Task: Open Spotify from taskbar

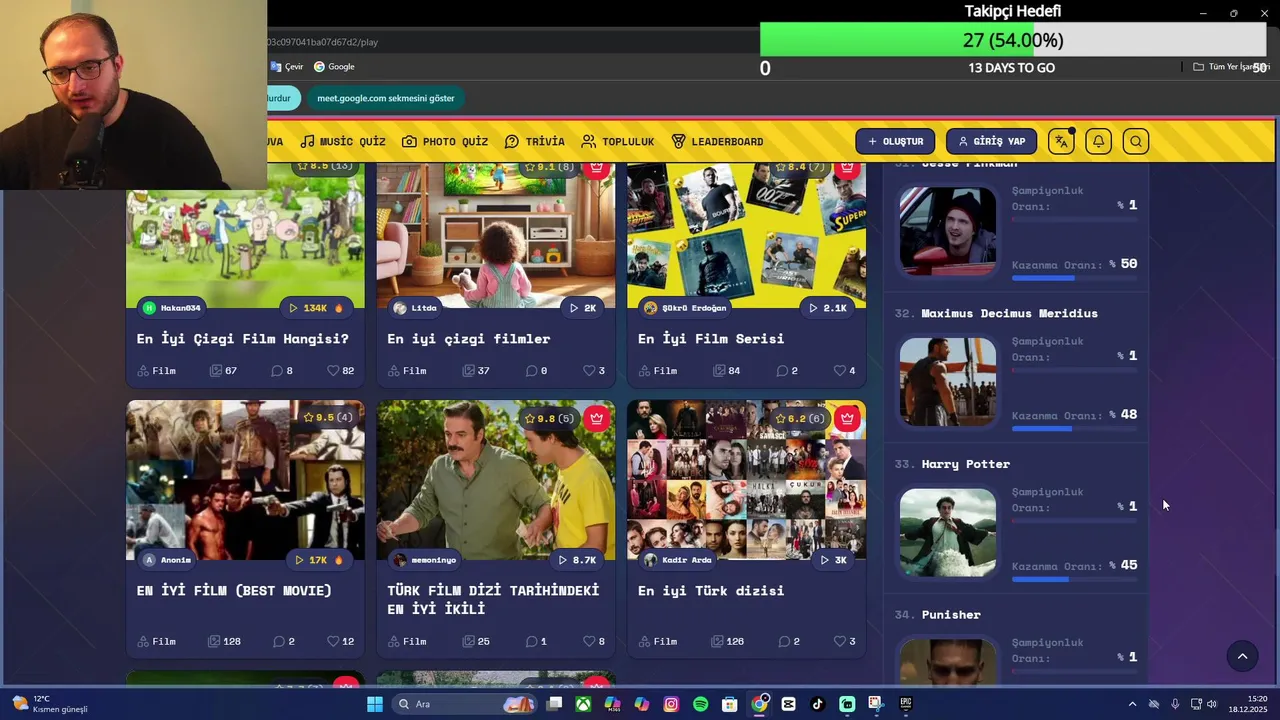Action: click(700, 704)
